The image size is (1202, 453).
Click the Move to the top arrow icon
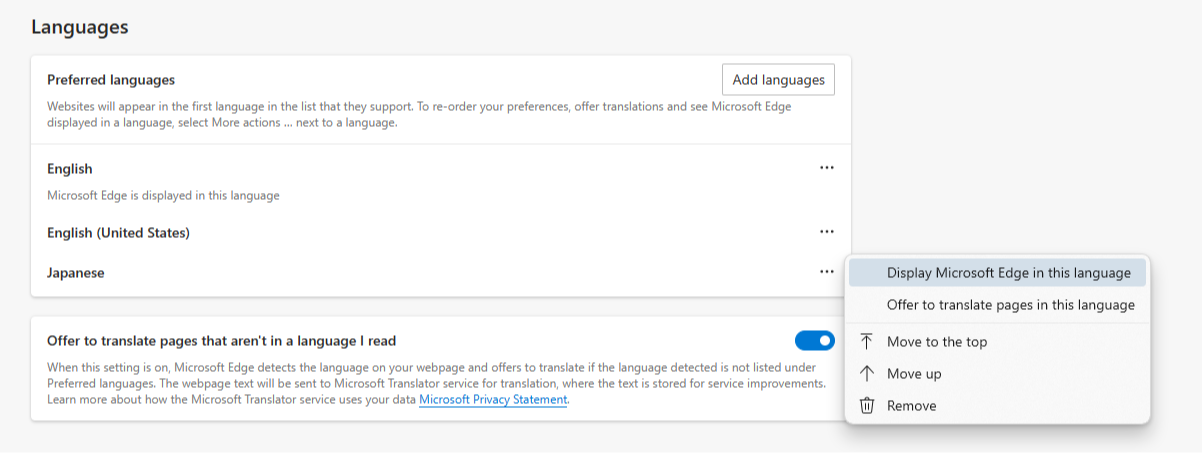pos(867,341)
